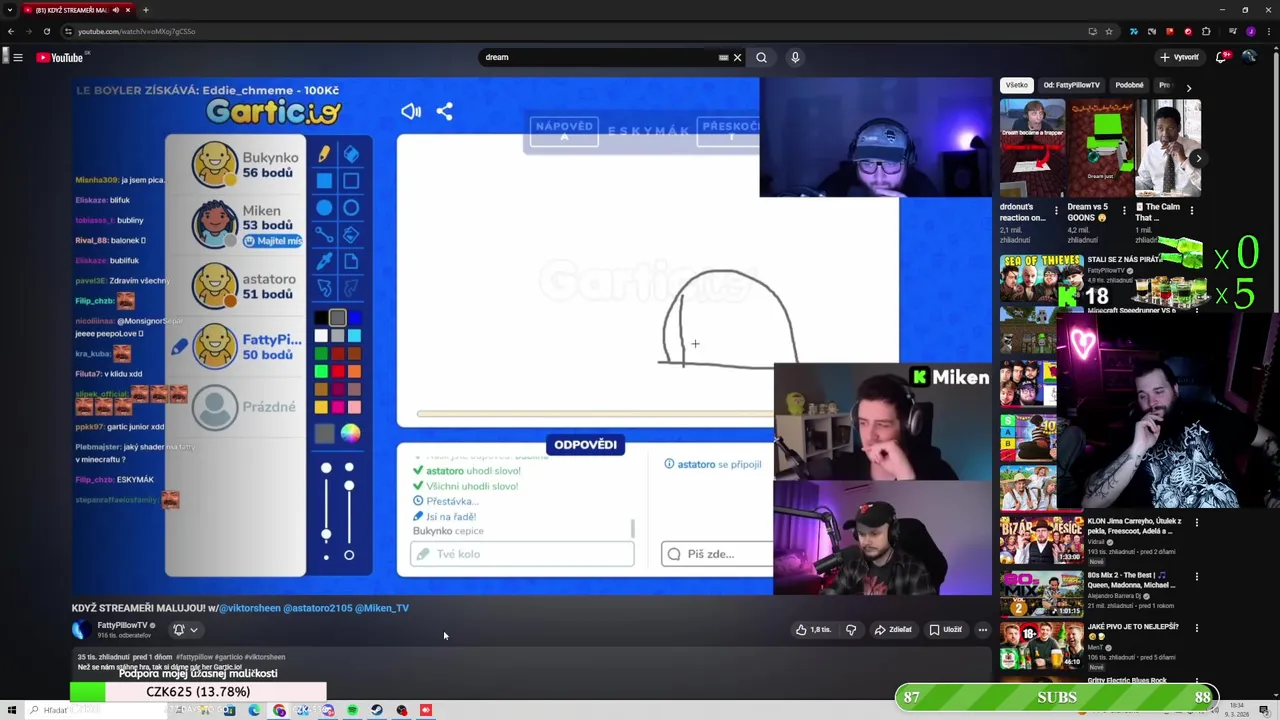Open the @Miken_TV channel link
This screenshot has width=1280, height=720.
pos(381,608)
